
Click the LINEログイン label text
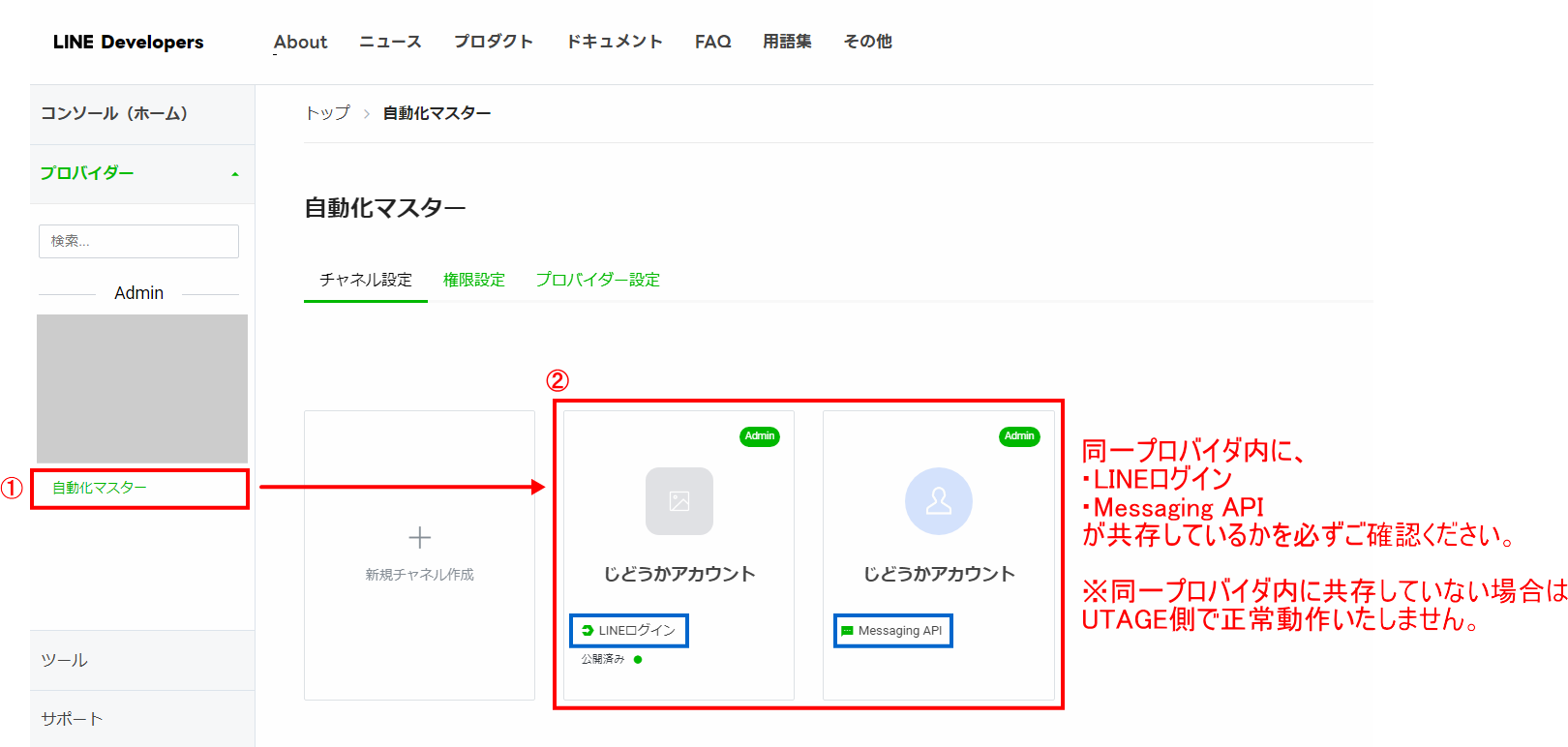(637, 630)
